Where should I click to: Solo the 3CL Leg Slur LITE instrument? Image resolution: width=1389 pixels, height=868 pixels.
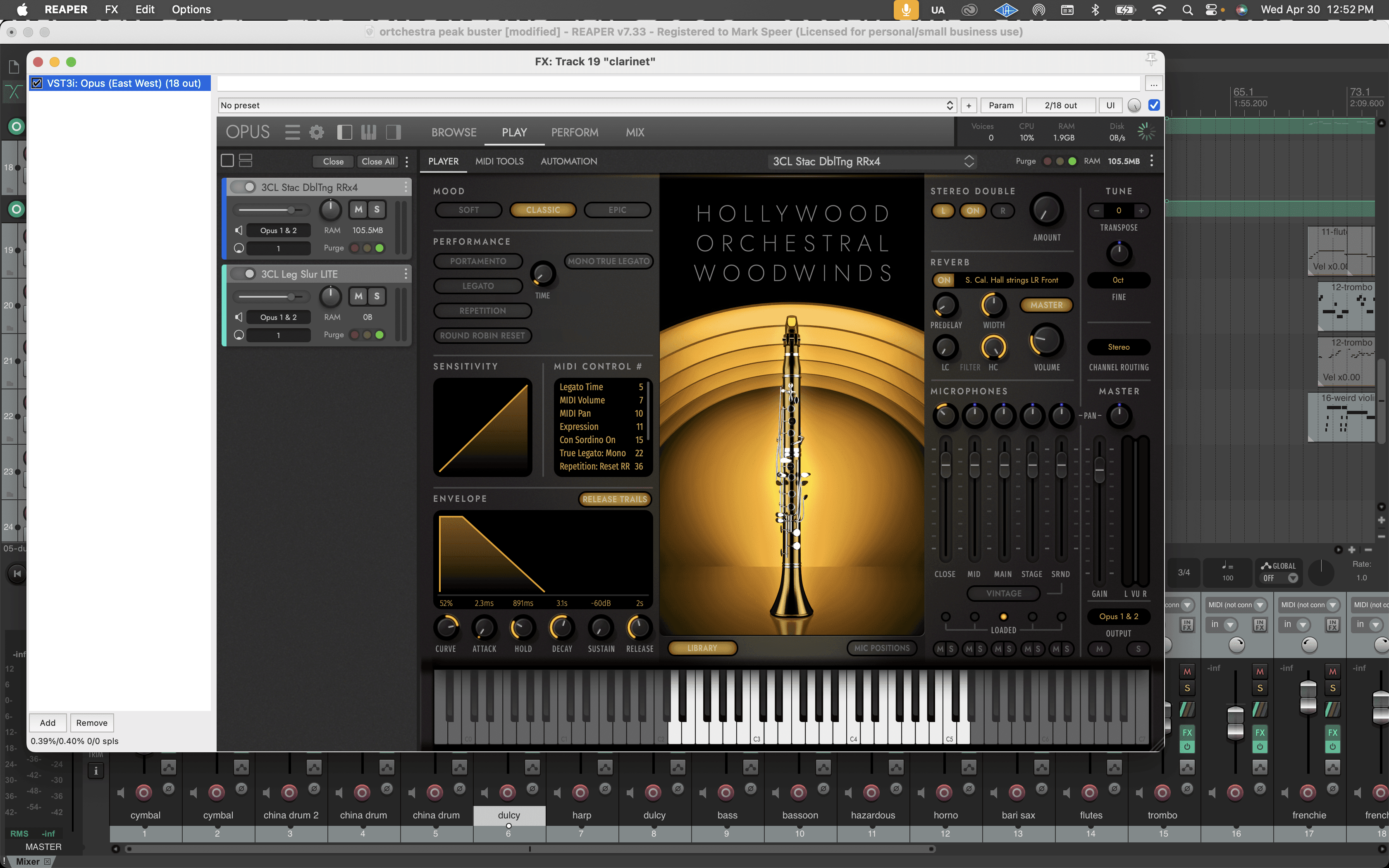point(377,296)
